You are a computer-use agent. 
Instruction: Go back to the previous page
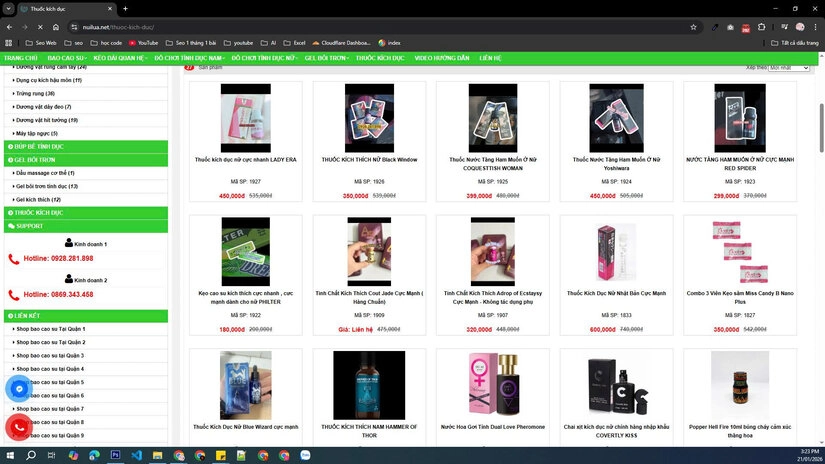(x=9, y=27)
